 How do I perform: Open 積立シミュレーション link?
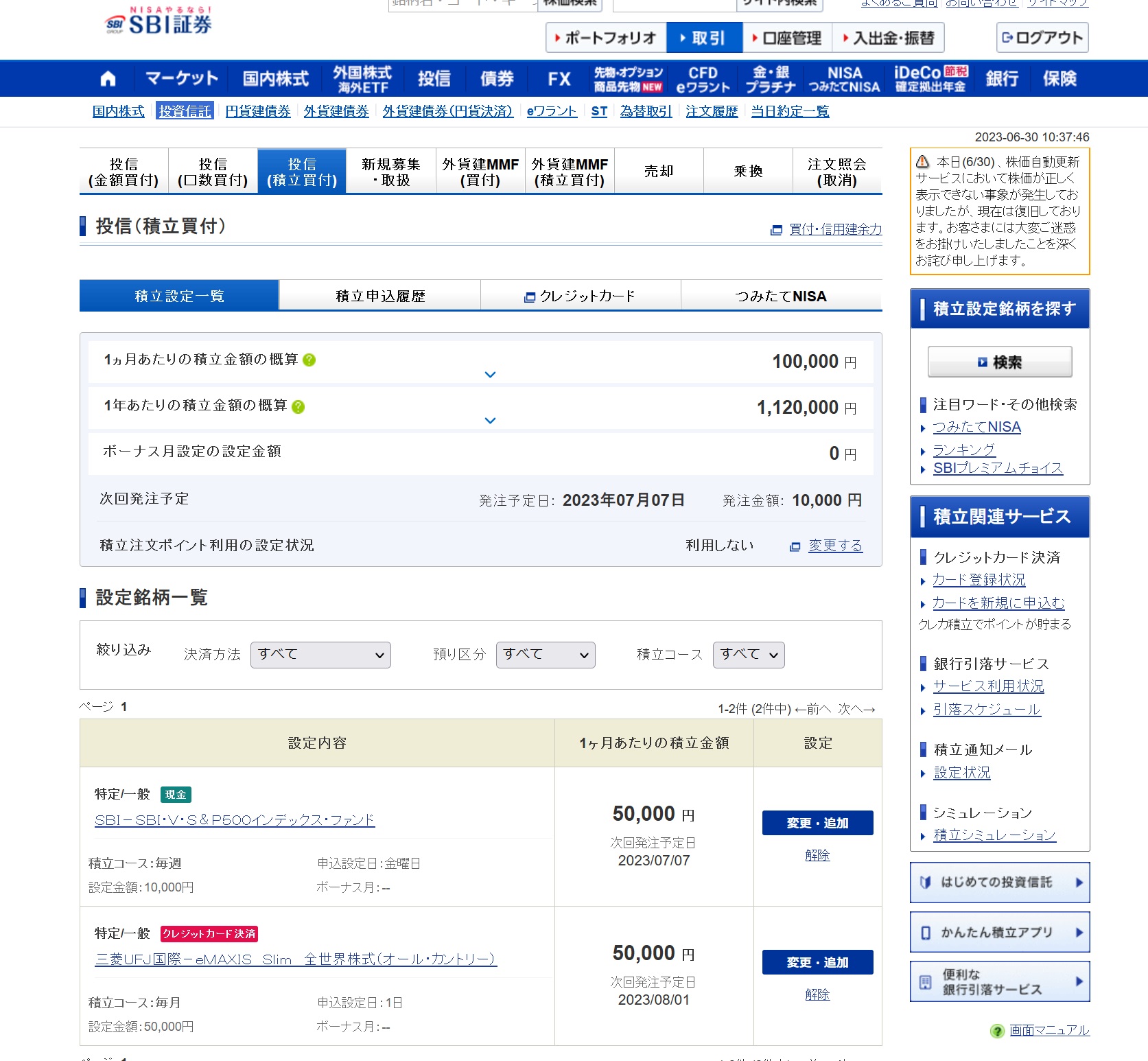(994, 835)
